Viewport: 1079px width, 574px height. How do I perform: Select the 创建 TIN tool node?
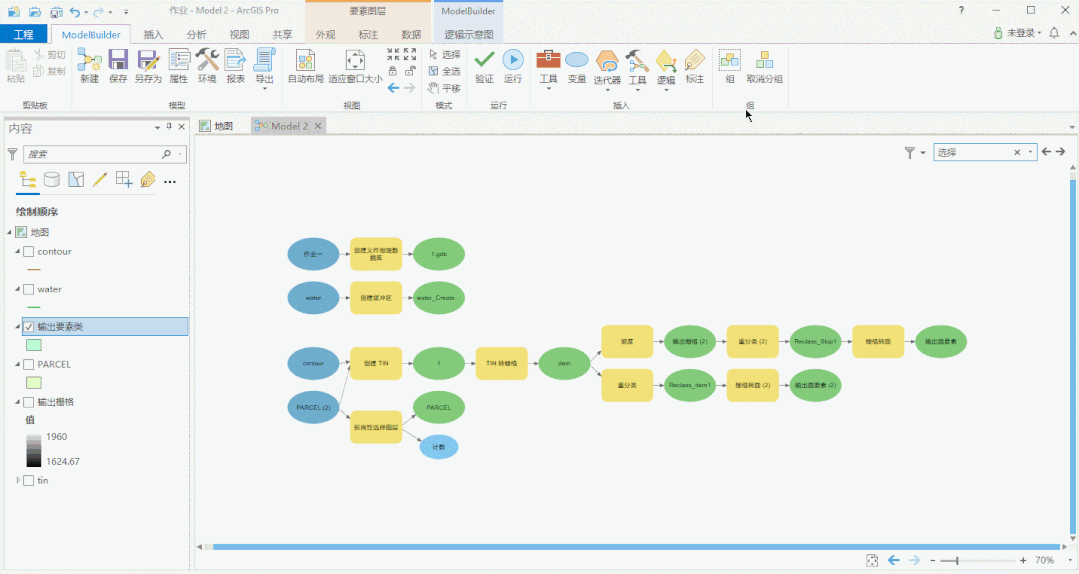(x=376, y=363)
